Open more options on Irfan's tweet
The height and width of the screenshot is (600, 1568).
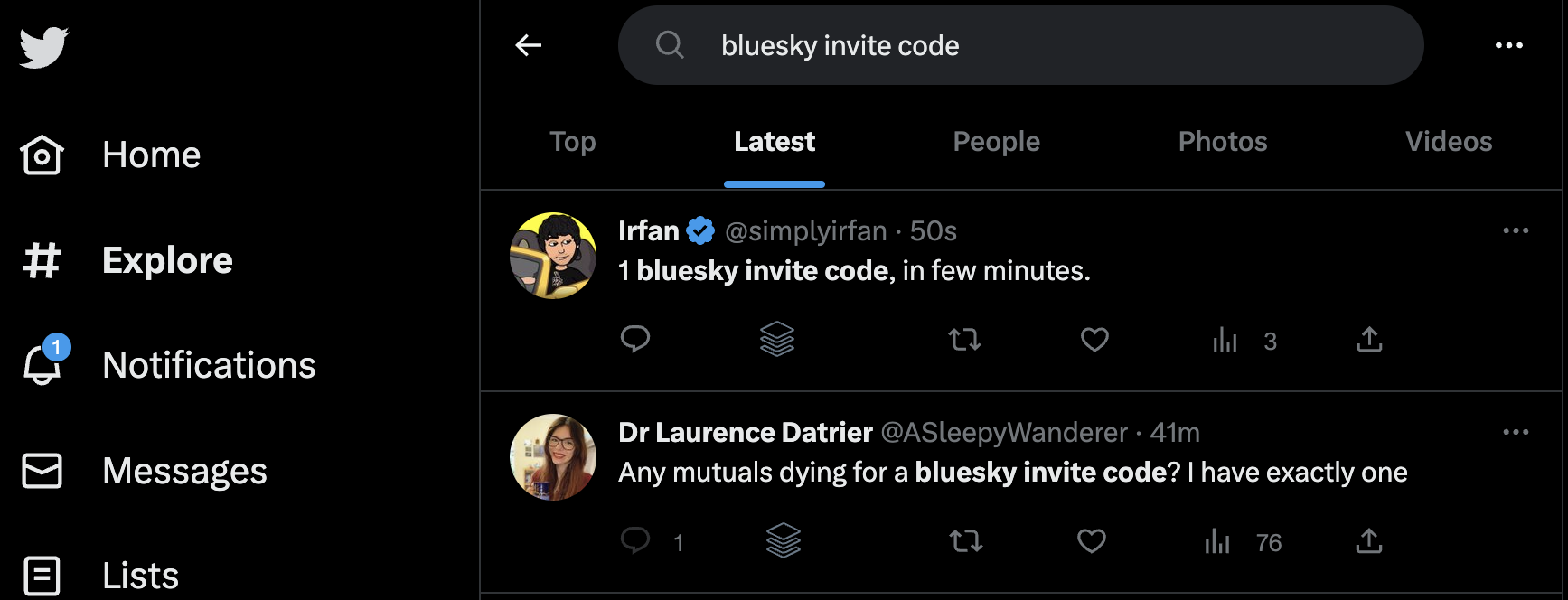tap(1516, 231)
